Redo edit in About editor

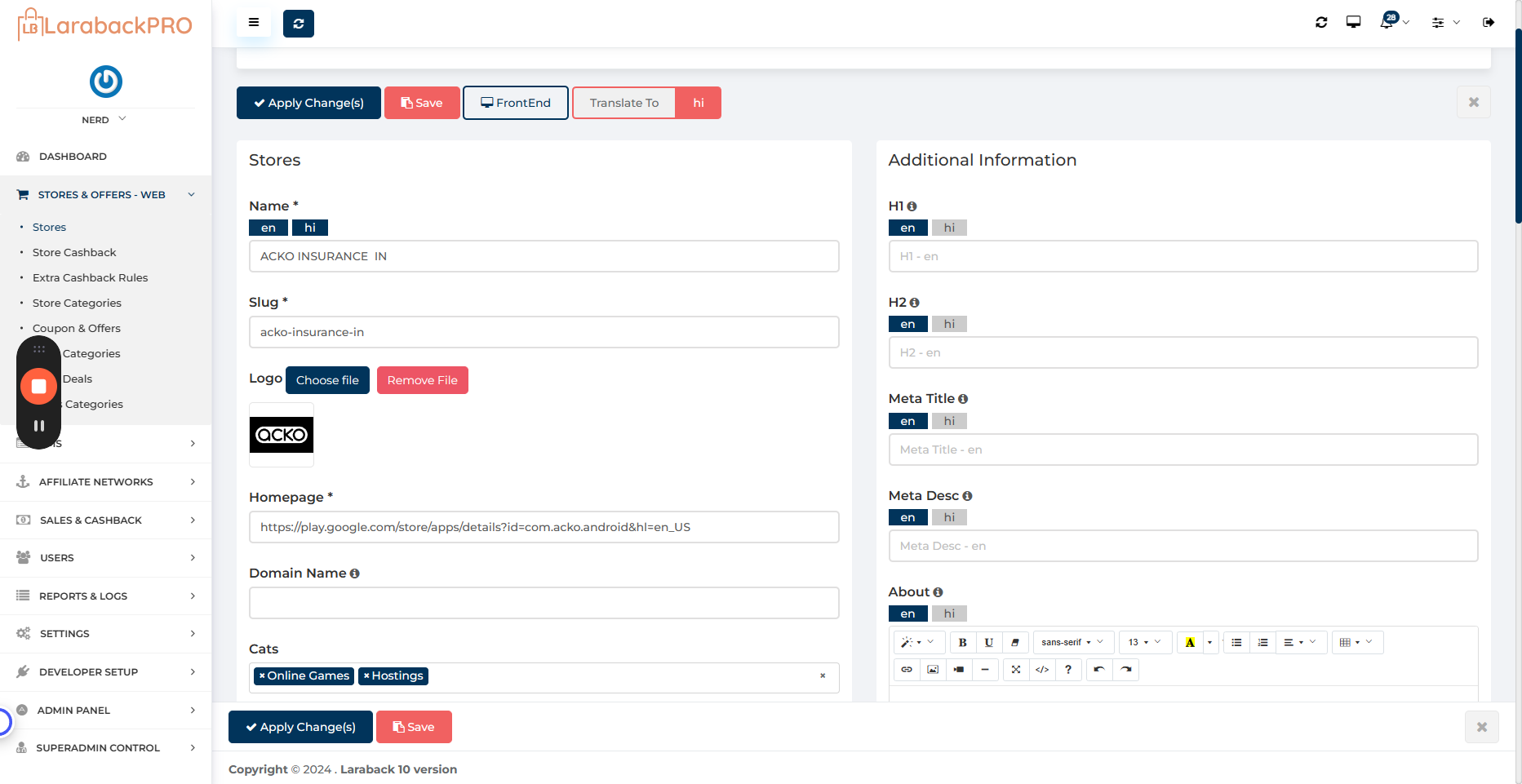click(1126, 670)
